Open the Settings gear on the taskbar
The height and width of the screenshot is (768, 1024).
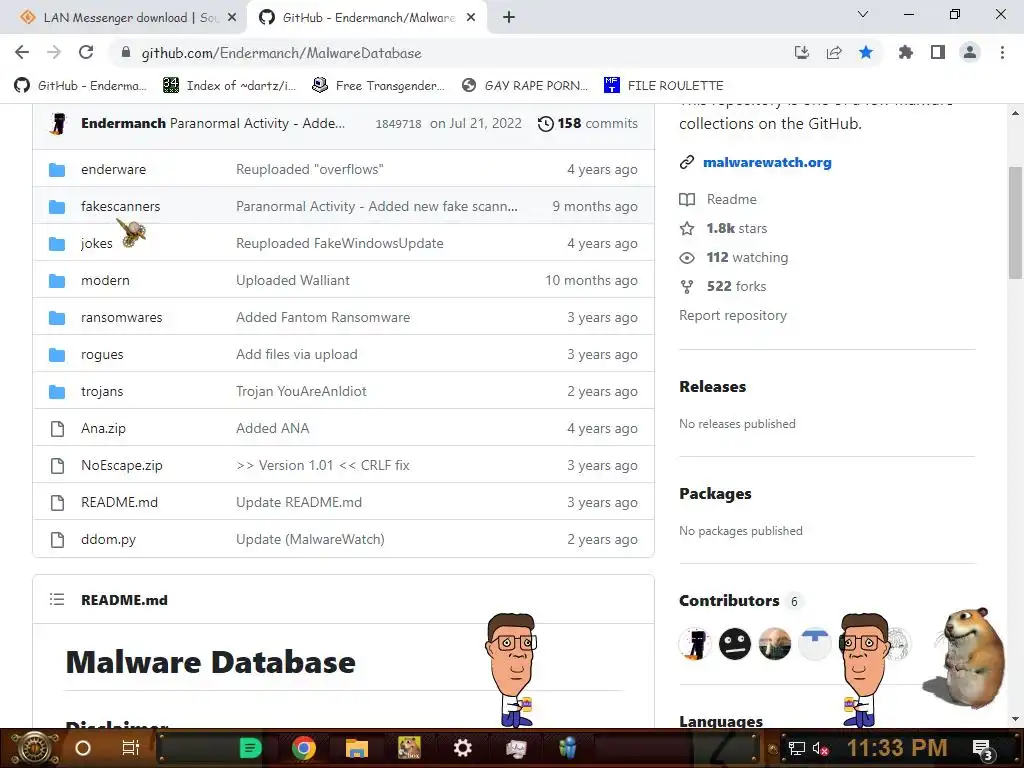click(x=462, y=748)
